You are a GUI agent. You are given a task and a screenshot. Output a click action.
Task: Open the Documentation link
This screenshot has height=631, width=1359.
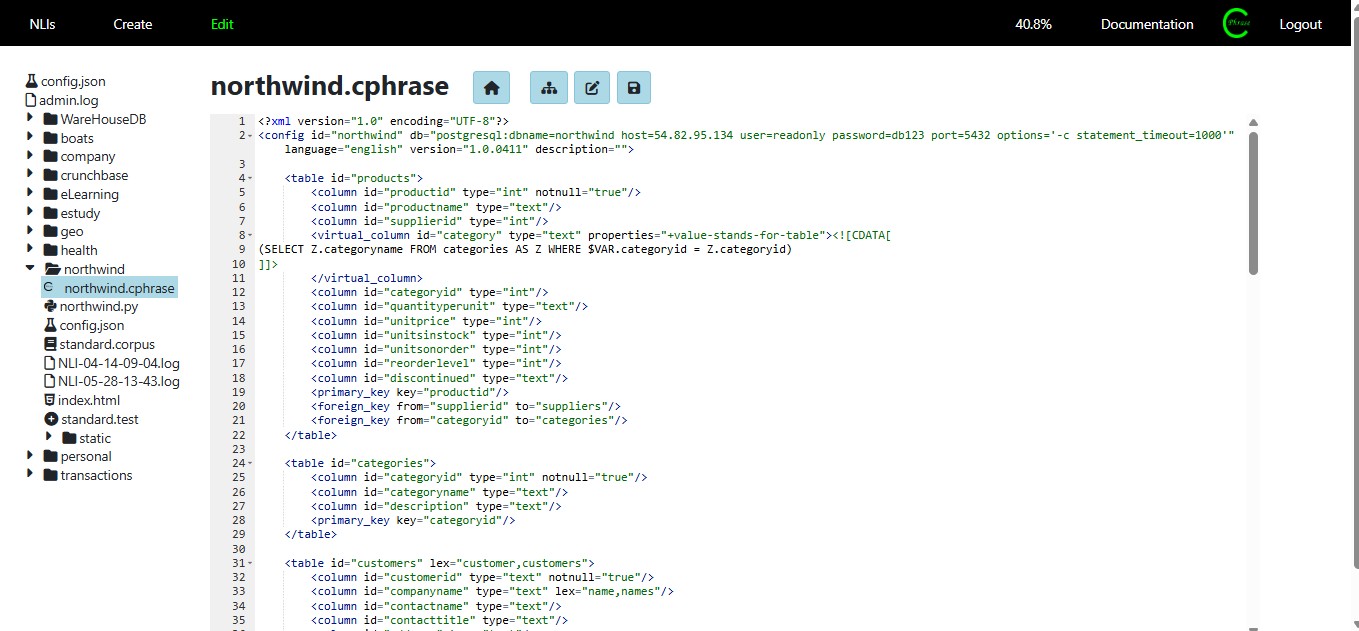(1146, 24)
